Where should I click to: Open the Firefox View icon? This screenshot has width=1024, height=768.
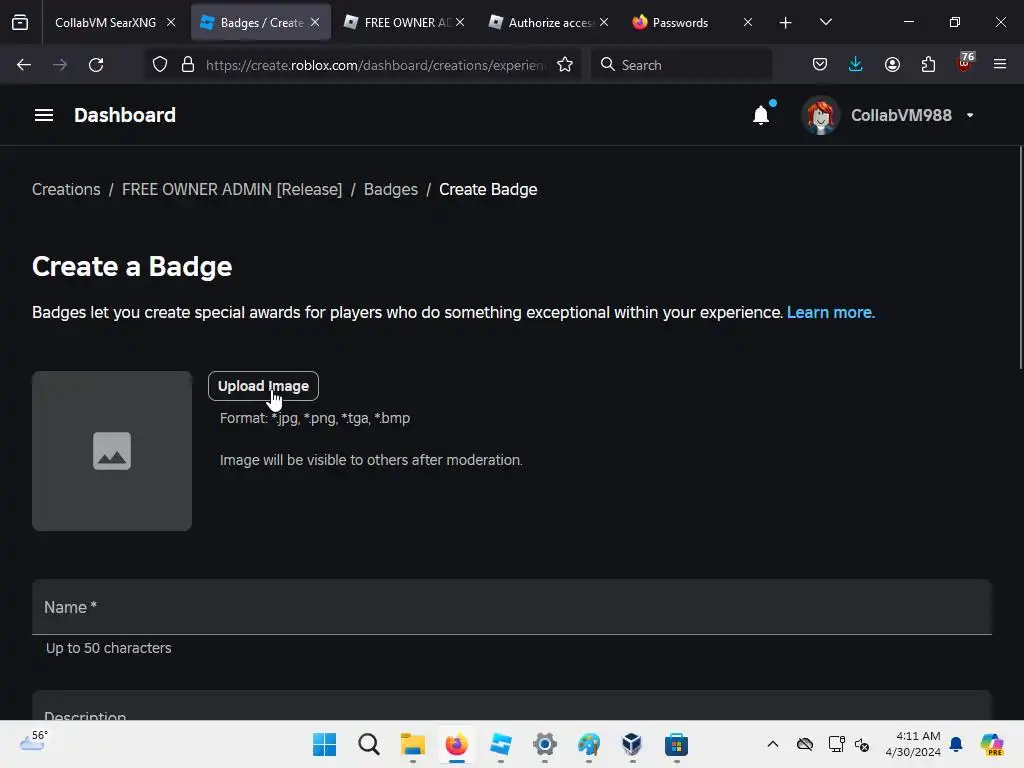(20, 23)
